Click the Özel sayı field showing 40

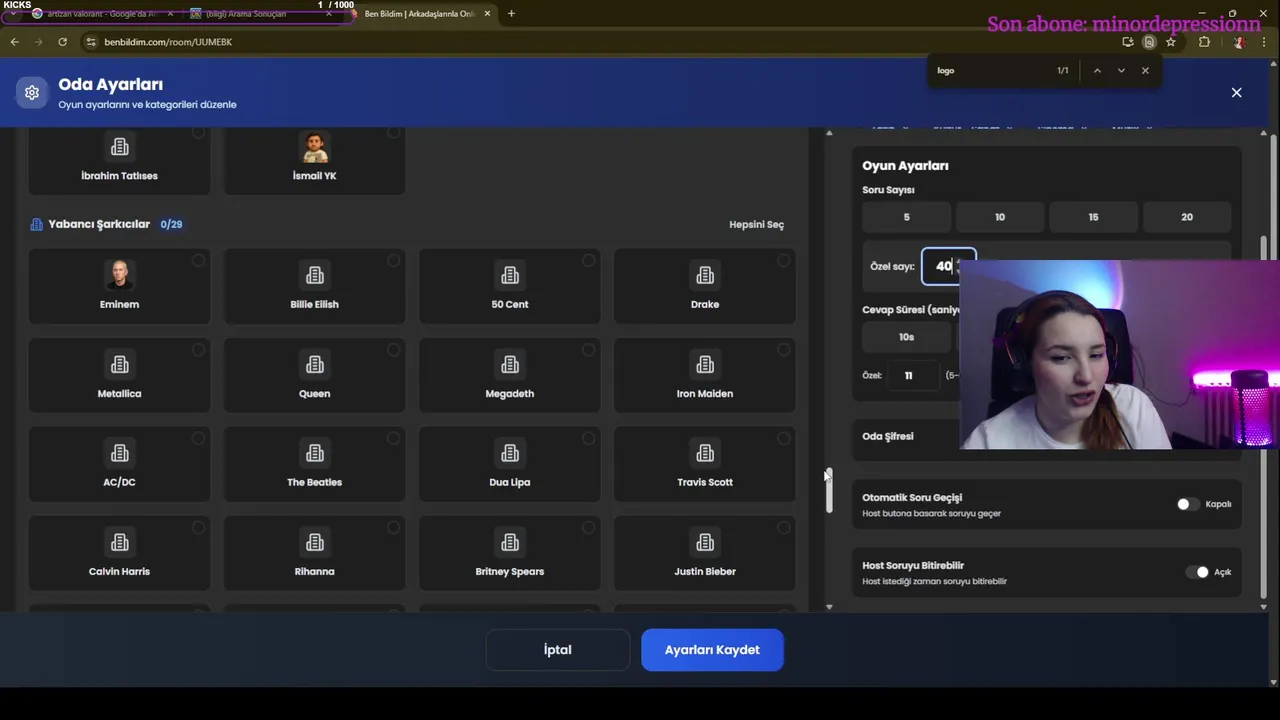pos(947,267)
